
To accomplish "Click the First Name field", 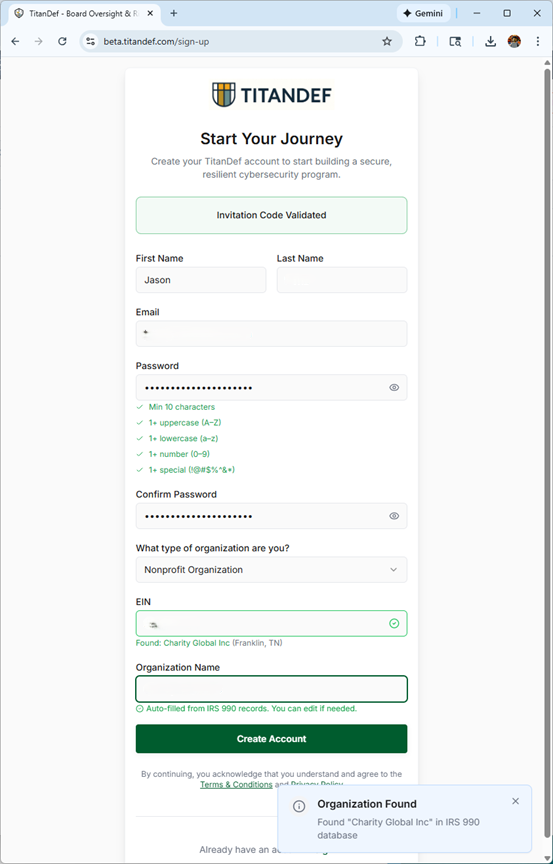I will tap(201, 280).
